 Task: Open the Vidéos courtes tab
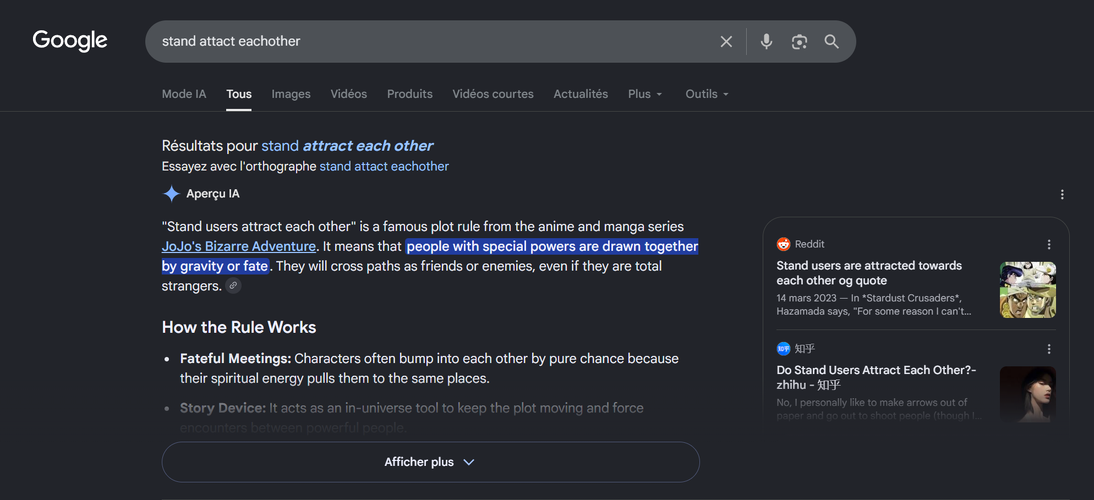point(493,93)
